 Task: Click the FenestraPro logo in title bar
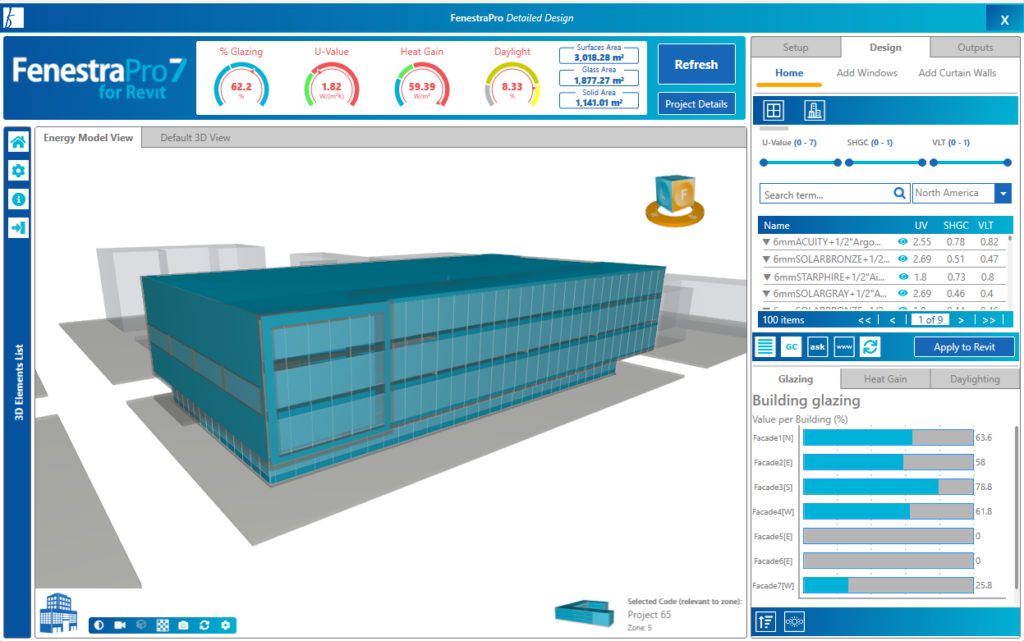(x=13, y=18)
